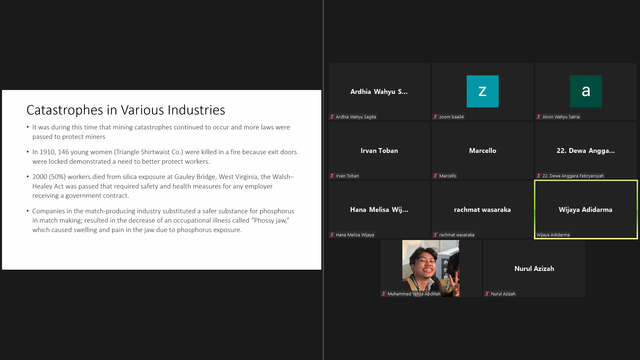The width and height of the screenshot is (640, 360).
Task: Click the bullet about Gauley Bridge silica exposure
Action: pos(163,186)
